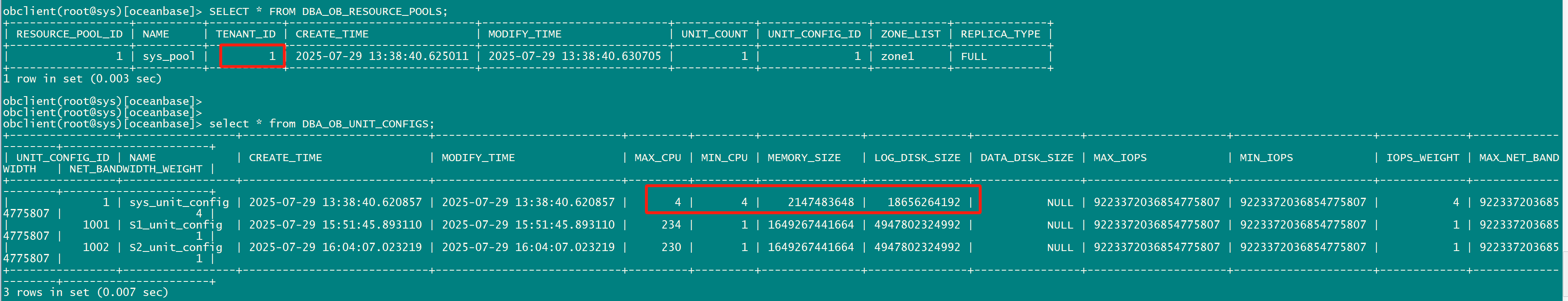Click sys_unit_config create time 2025-07-29 13:38:40.620857

coord(335,202)
